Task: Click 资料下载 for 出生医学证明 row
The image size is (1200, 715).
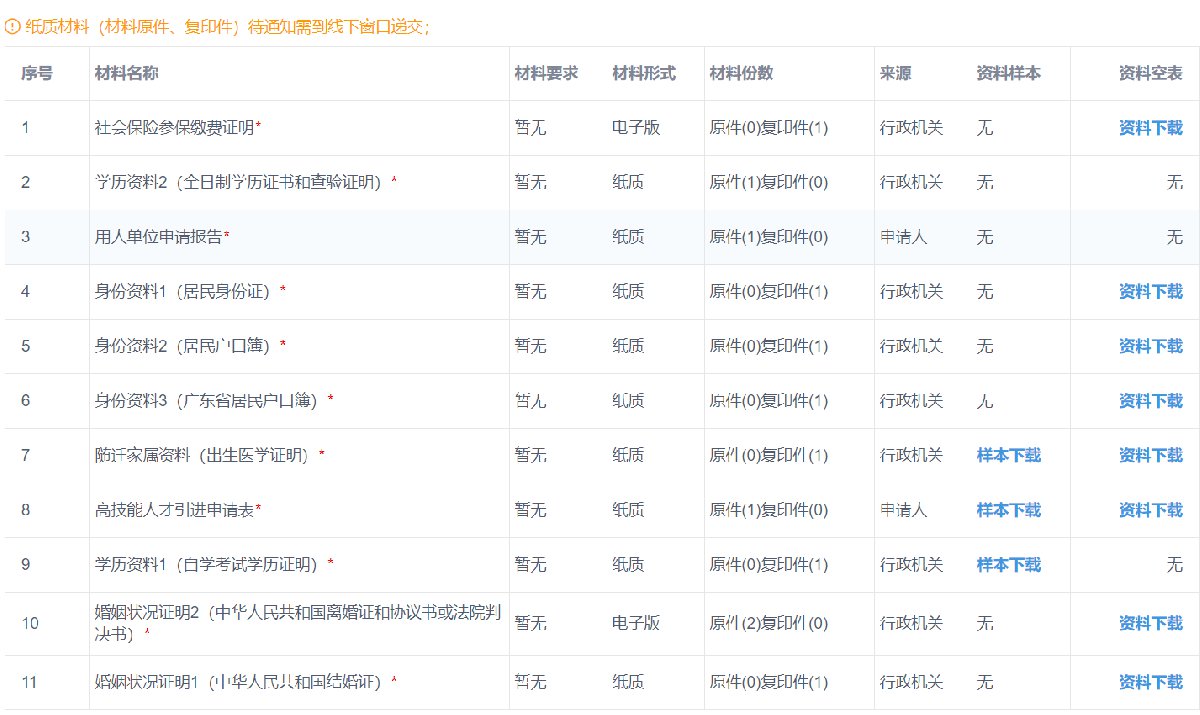Action: (x=1150, y=455)
